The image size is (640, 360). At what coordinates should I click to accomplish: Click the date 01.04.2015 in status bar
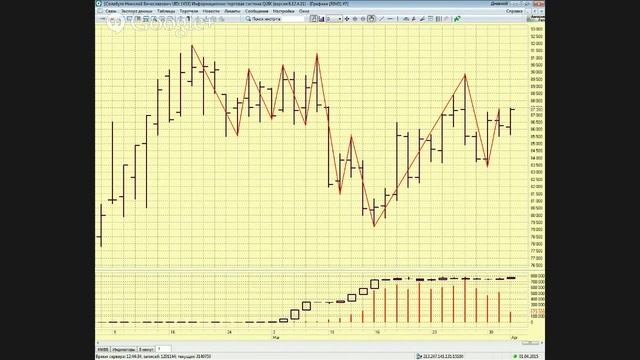point(529,356)
